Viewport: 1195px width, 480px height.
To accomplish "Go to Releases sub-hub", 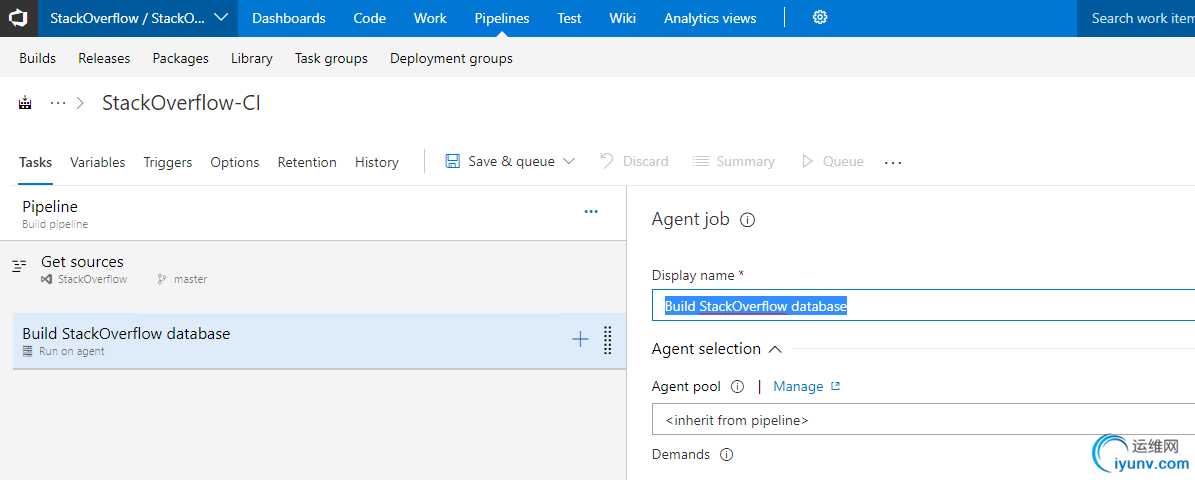I will point(104,58).
